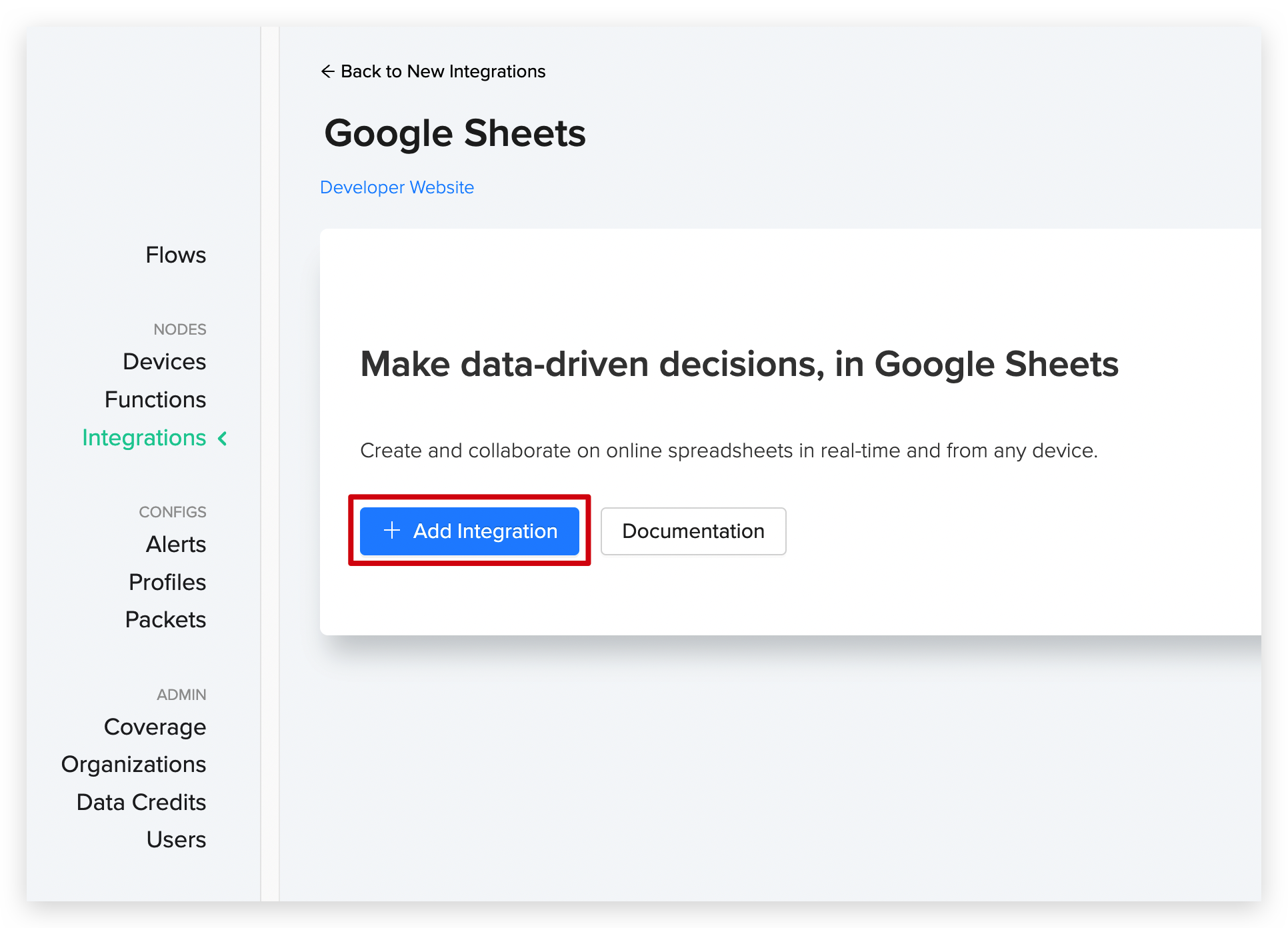Open the Users admin page
1288x928 pixels.
click(x=177, y=839)
